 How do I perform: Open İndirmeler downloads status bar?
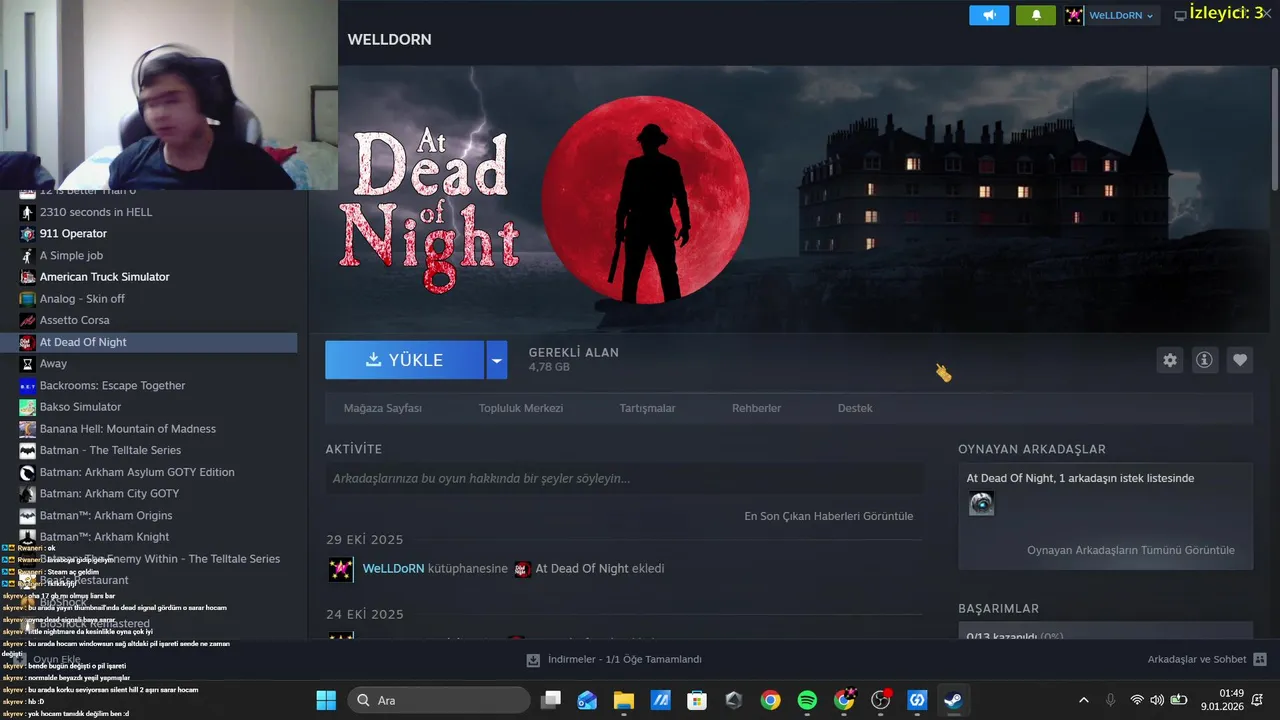[x=614, y=660]
